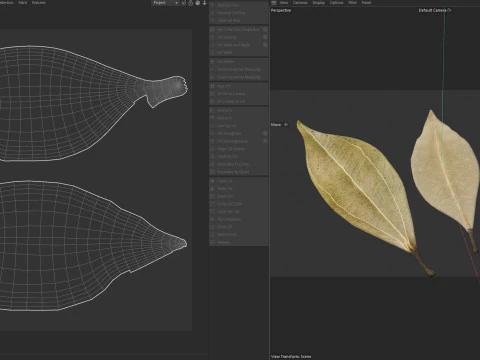480x360 pixels.
Task: Click the UV Peeler command icon
Action: pyautogui.click(x=212, y=62)
